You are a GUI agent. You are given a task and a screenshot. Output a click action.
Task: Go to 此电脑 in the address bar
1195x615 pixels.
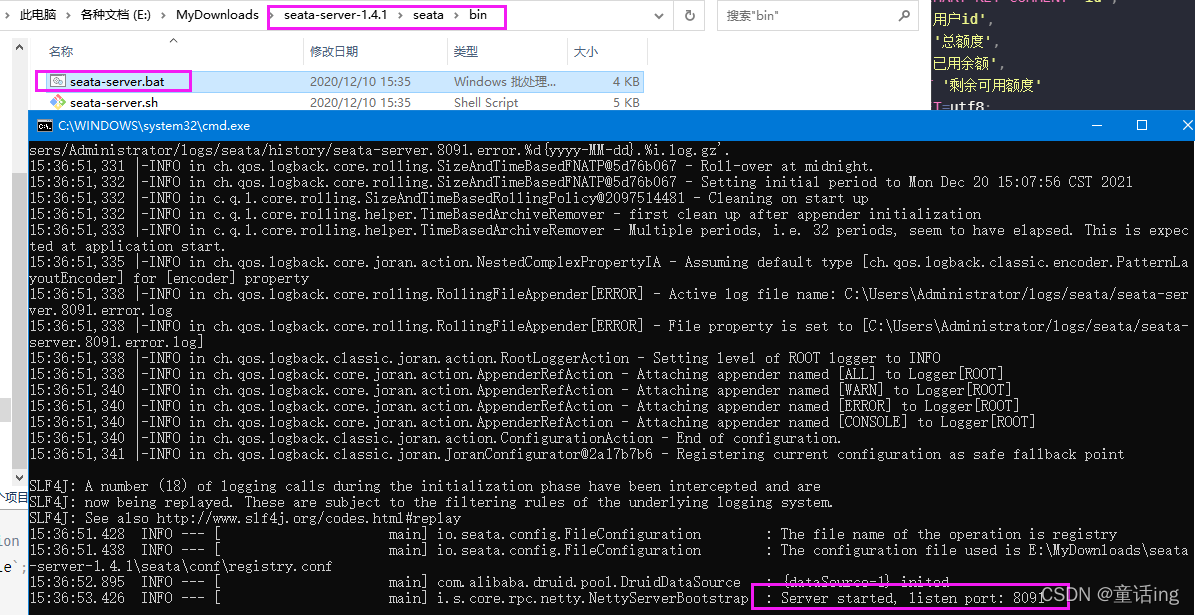tap(40, 15)
